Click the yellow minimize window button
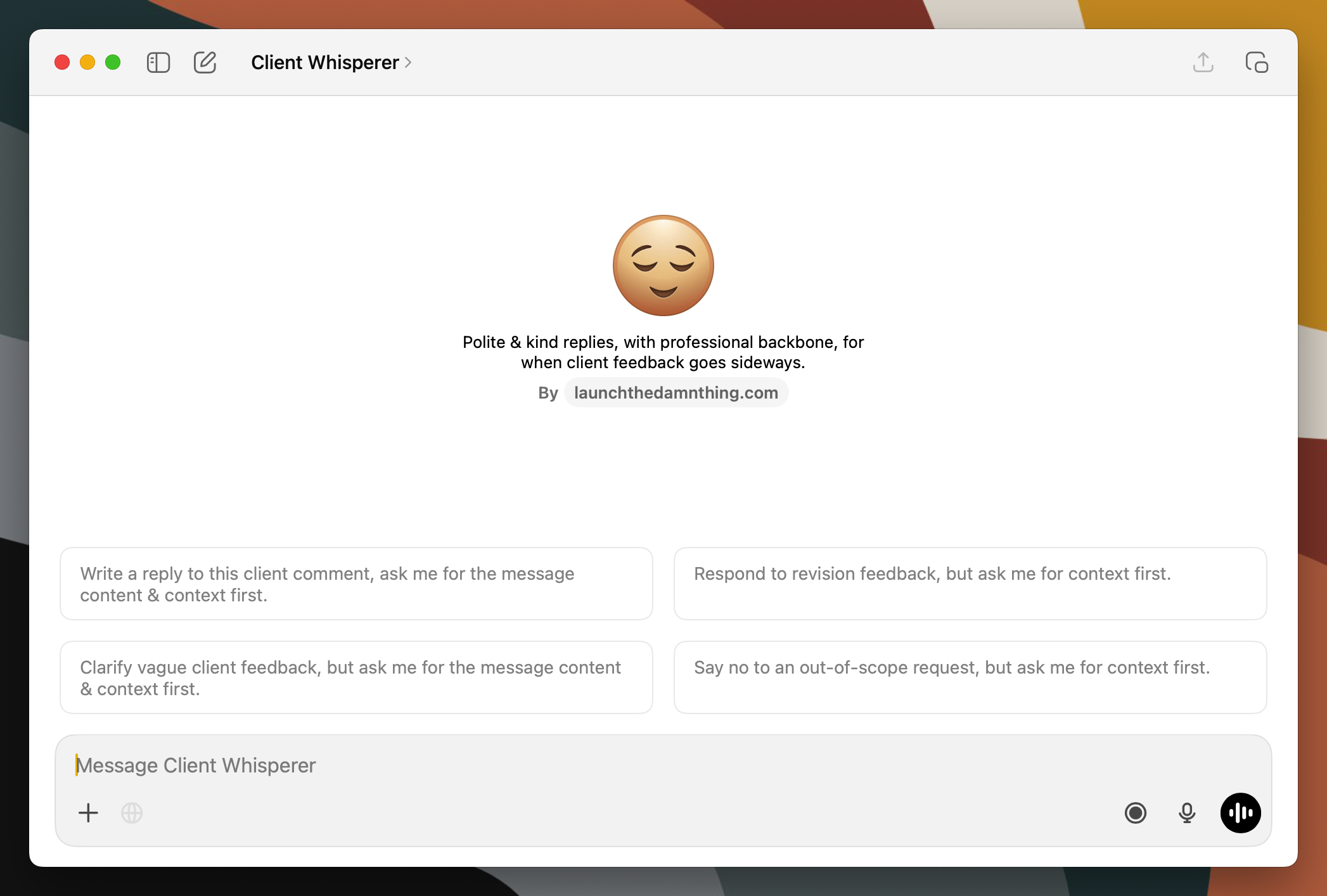This screenshot has width=1327, height=896. [87, 63]
